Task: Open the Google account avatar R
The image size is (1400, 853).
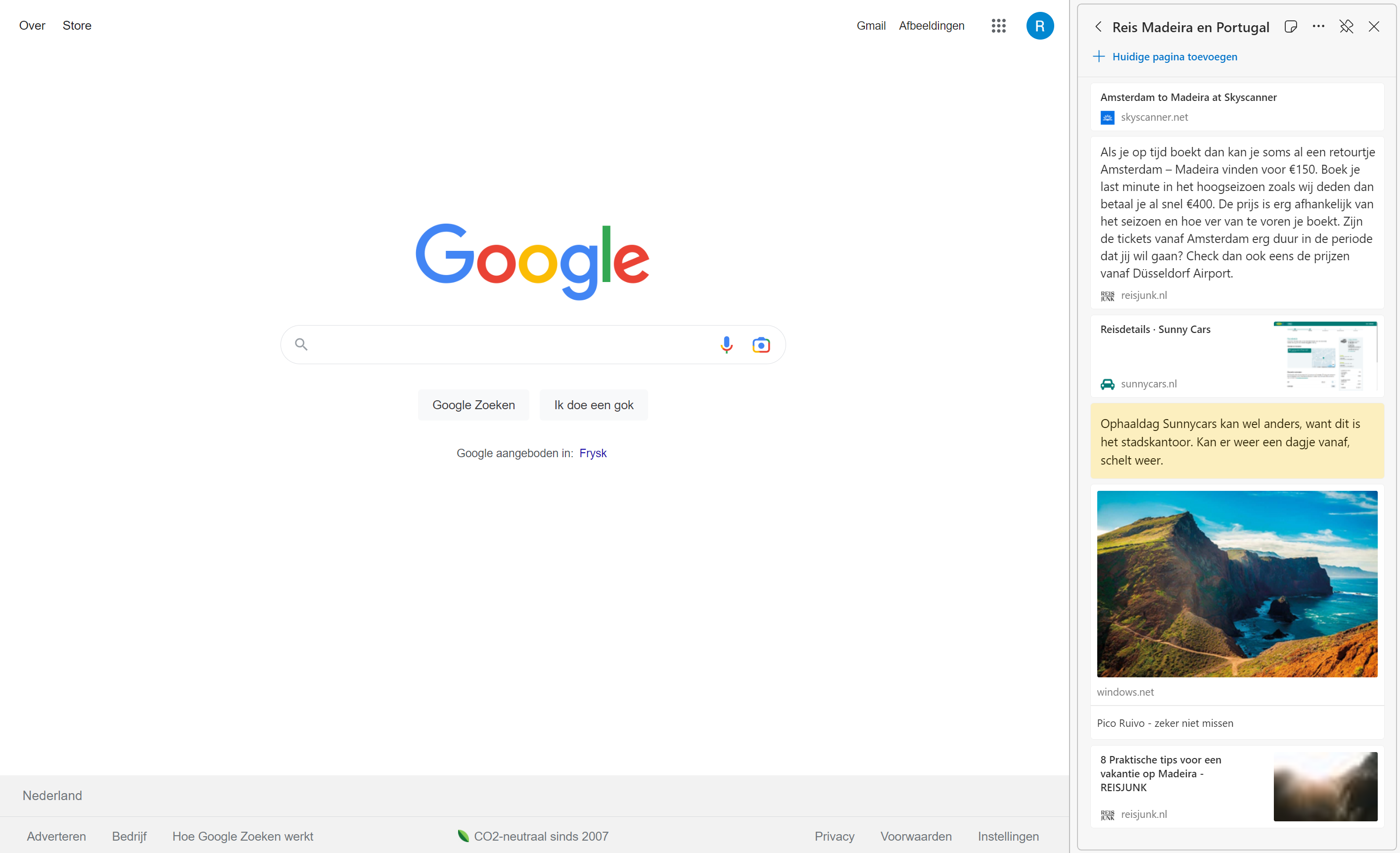Action: tap(1040, 26)
